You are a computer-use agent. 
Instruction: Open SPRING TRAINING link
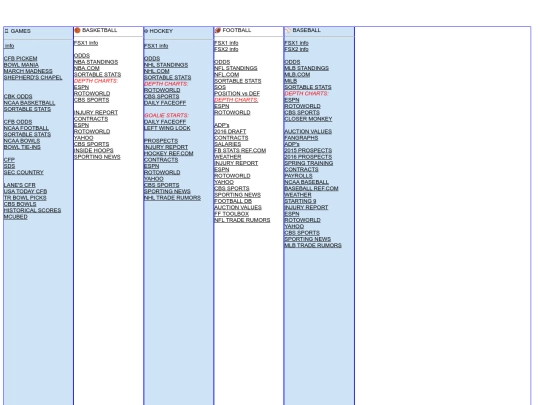309,163
